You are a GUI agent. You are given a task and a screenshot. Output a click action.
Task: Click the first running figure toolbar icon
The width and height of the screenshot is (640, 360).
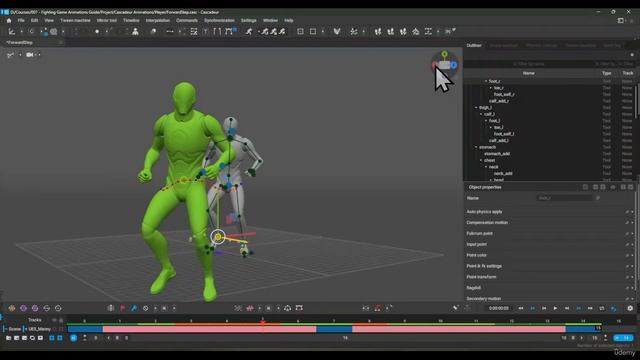(x=249, y=31)
